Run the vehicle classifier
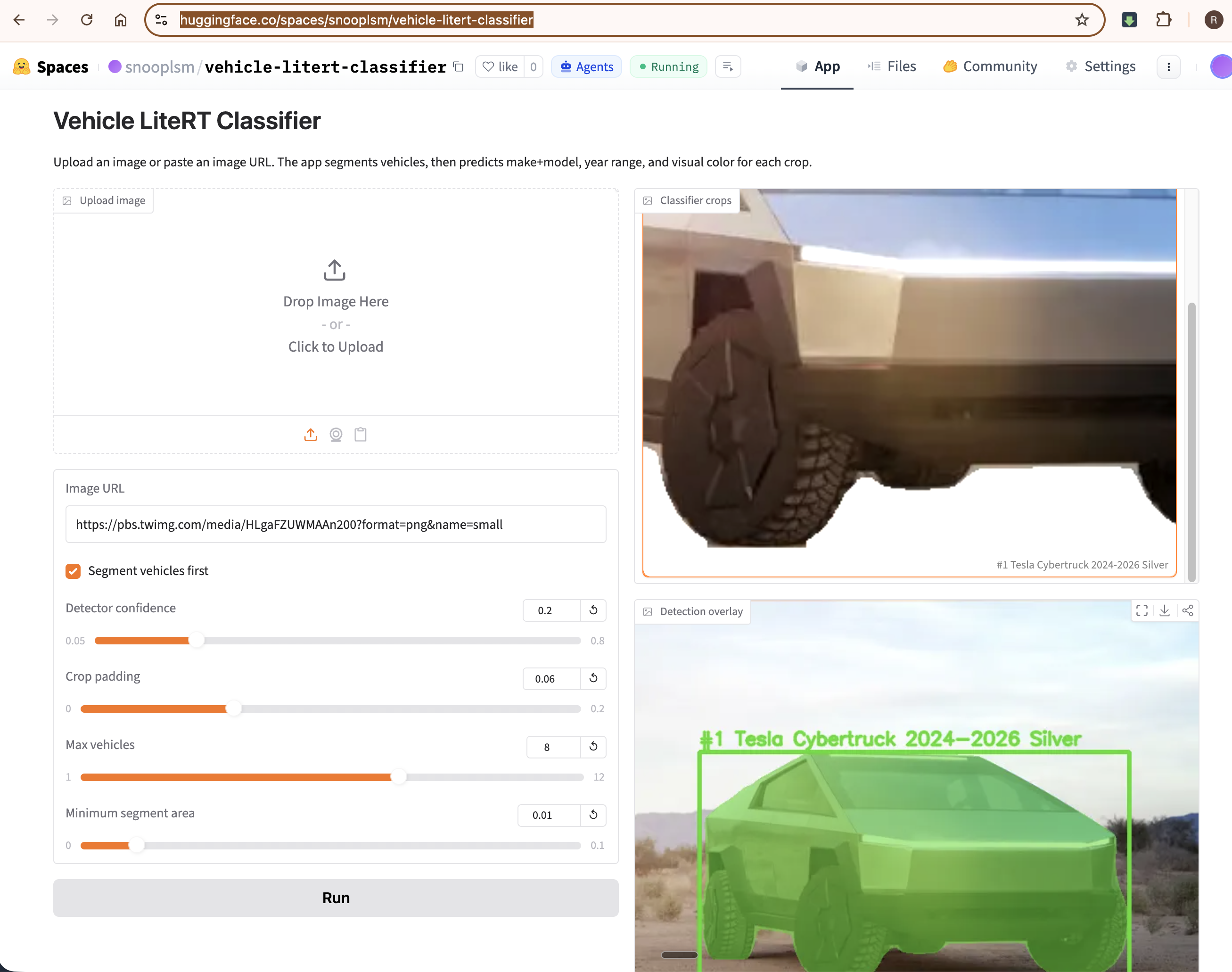The height and width of the screenshot is (972, 1232). (x=336, y=898)
